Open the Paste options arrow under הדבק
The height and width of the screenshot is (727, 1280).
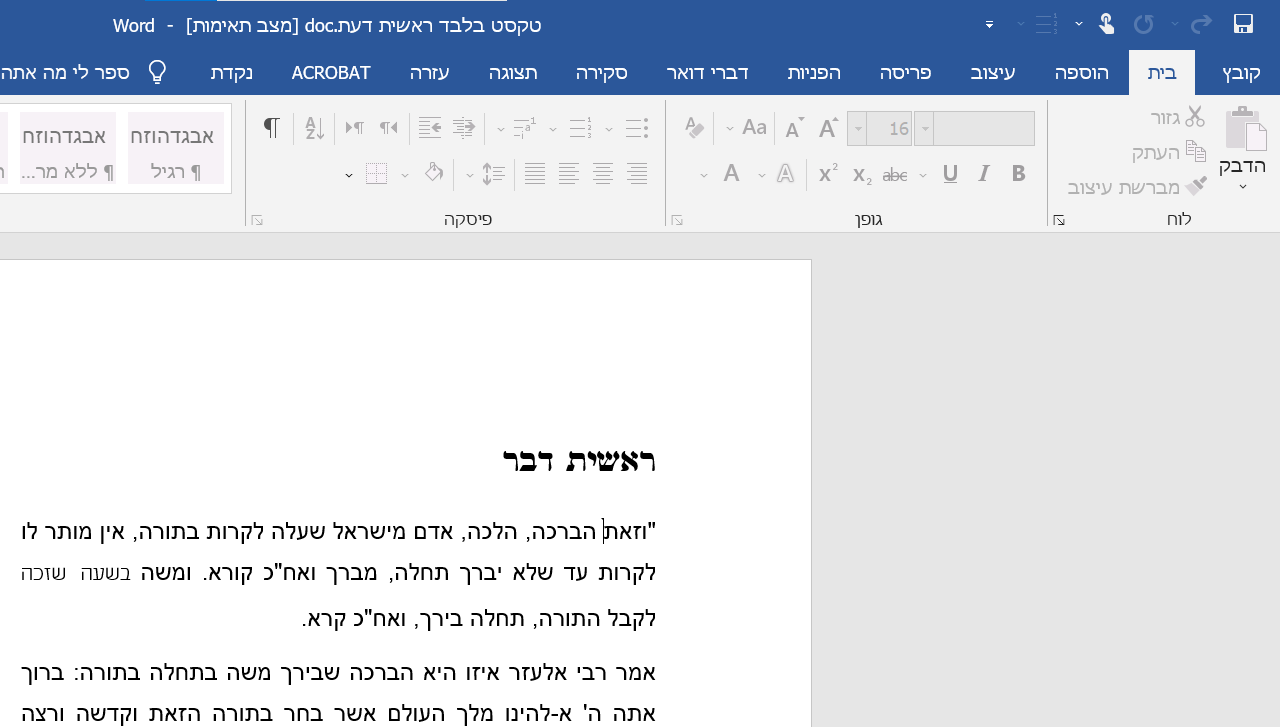[1243, 186]
